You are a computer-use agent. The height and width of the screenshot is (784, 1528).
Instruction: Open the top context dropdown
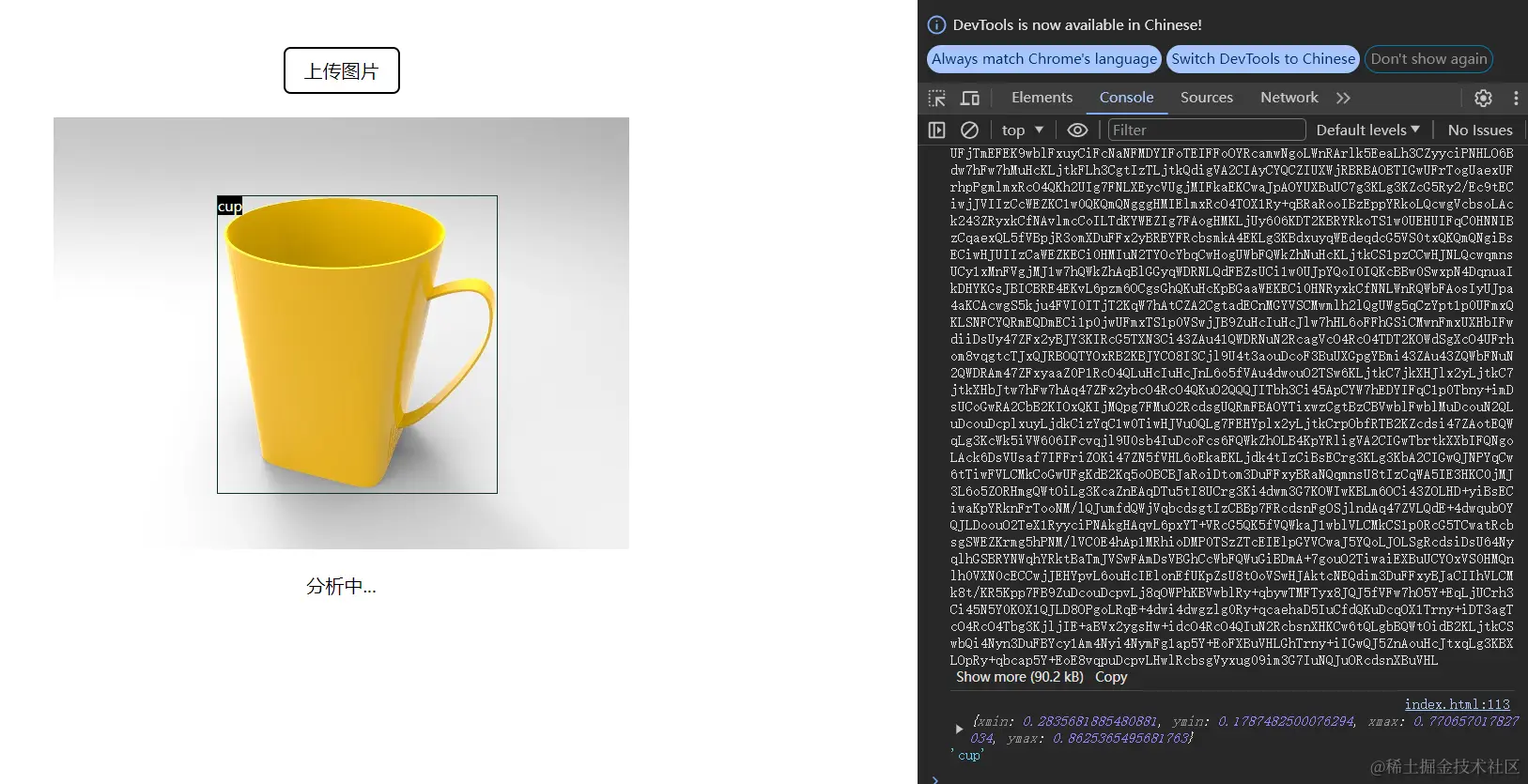1022,131
